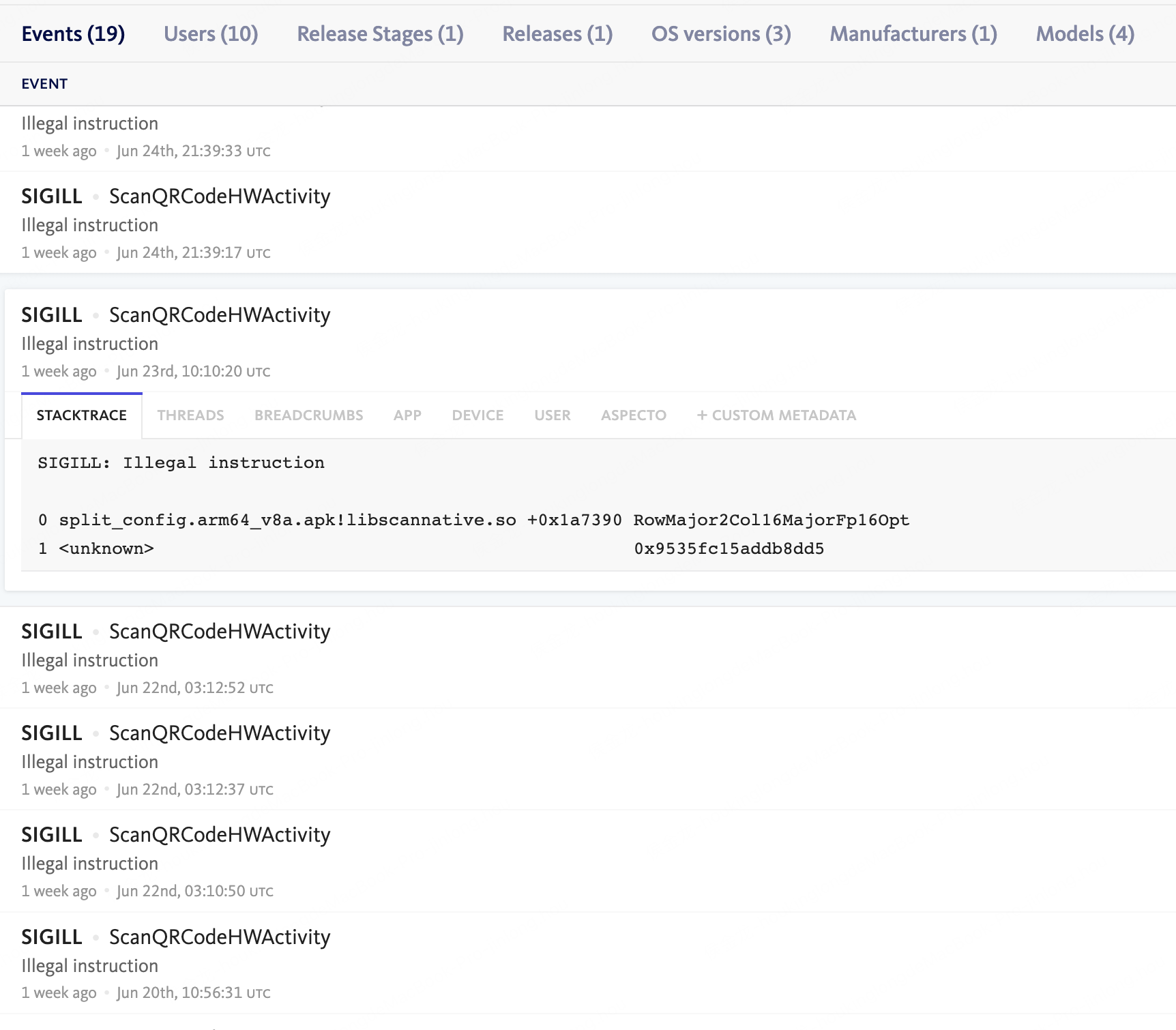1176x1030 pixels.
Task: Click + CUSTOM METADATA
Action: point(776,415)
